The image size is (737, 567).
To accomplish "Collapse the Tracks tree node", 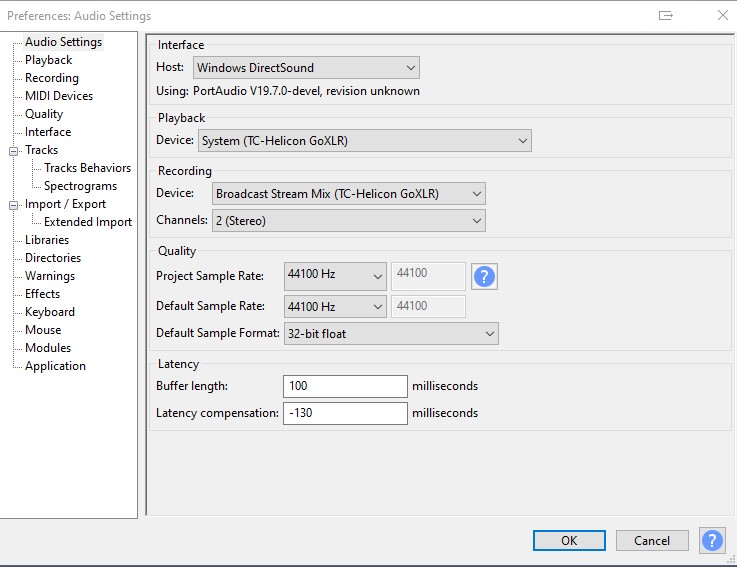I will (13, 151).
